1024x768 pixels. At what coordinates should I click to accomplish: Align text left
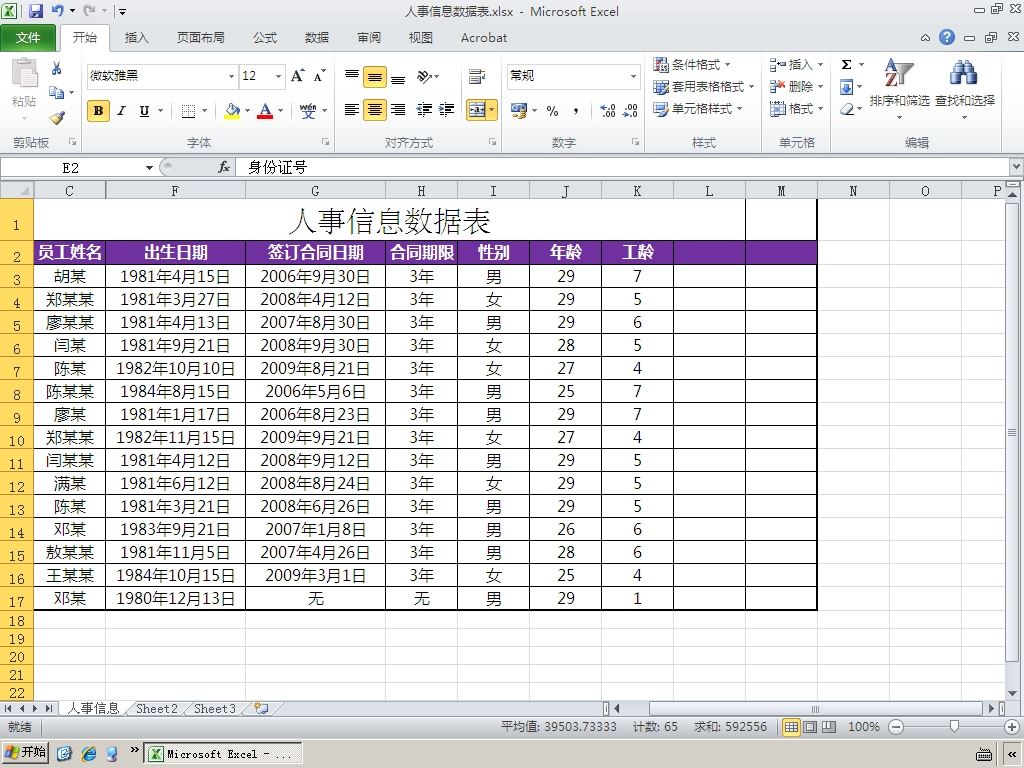pos(351,110)
